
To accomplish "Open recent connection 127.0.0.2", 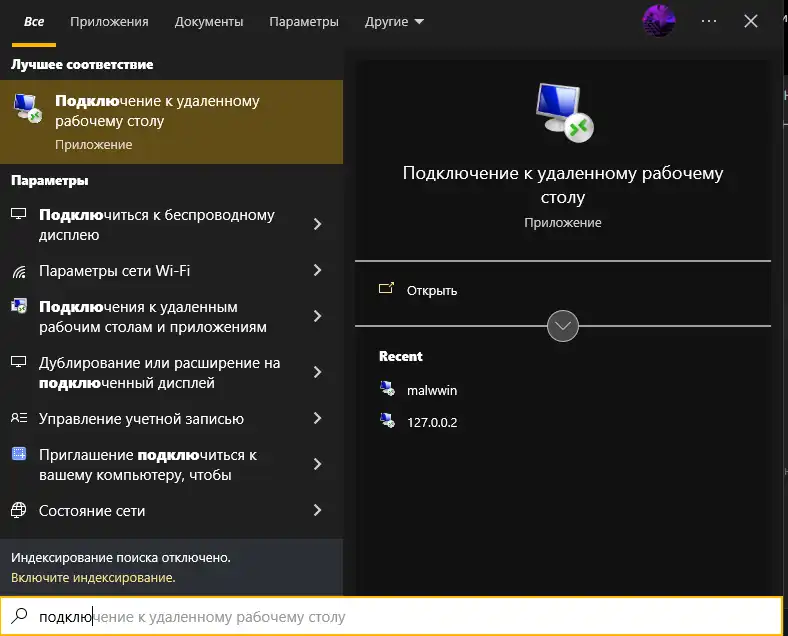I will pos(432,422).
